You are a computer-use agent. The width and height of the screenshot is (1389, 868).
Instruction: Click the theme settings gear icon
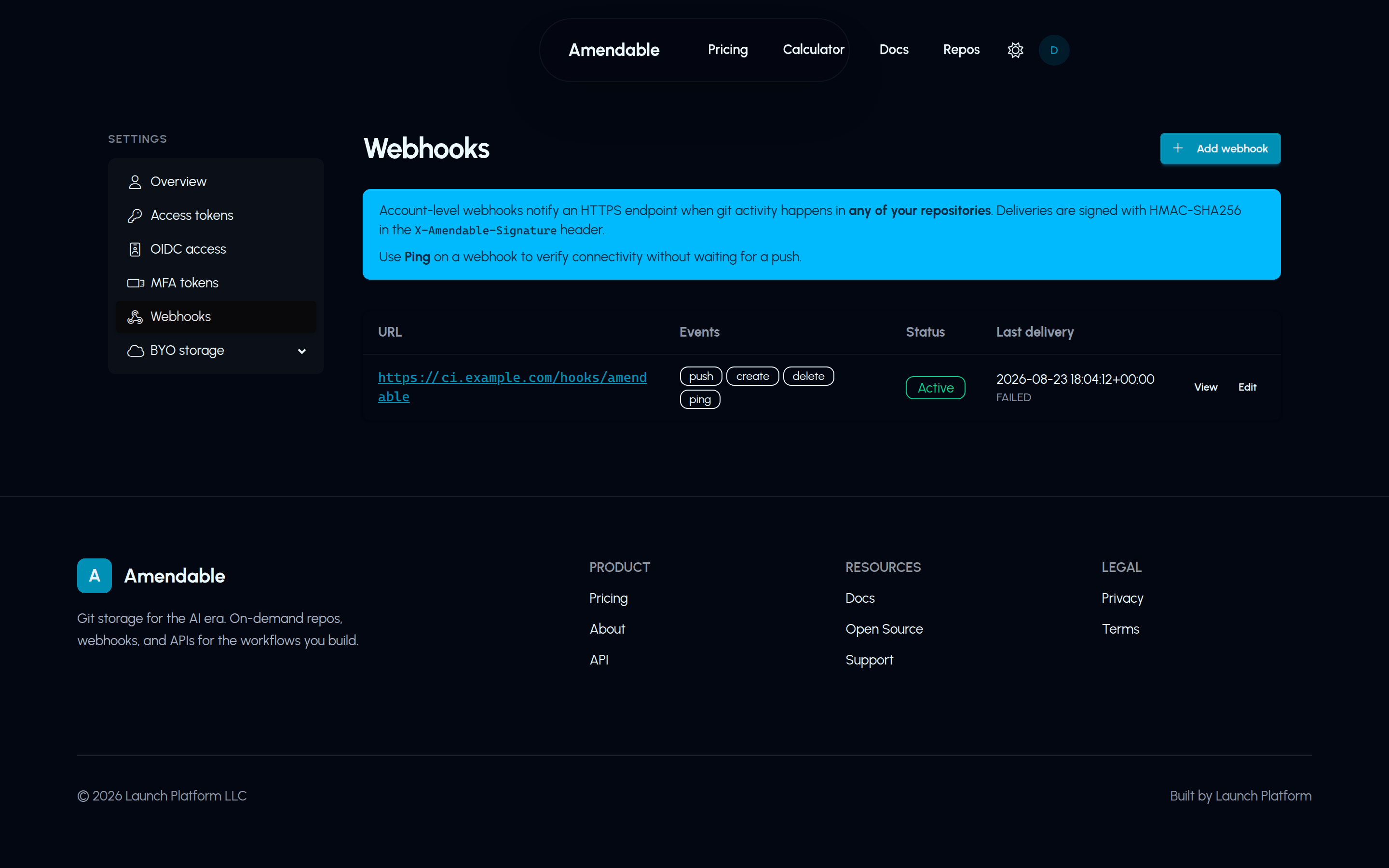[x=1015, y=50]
